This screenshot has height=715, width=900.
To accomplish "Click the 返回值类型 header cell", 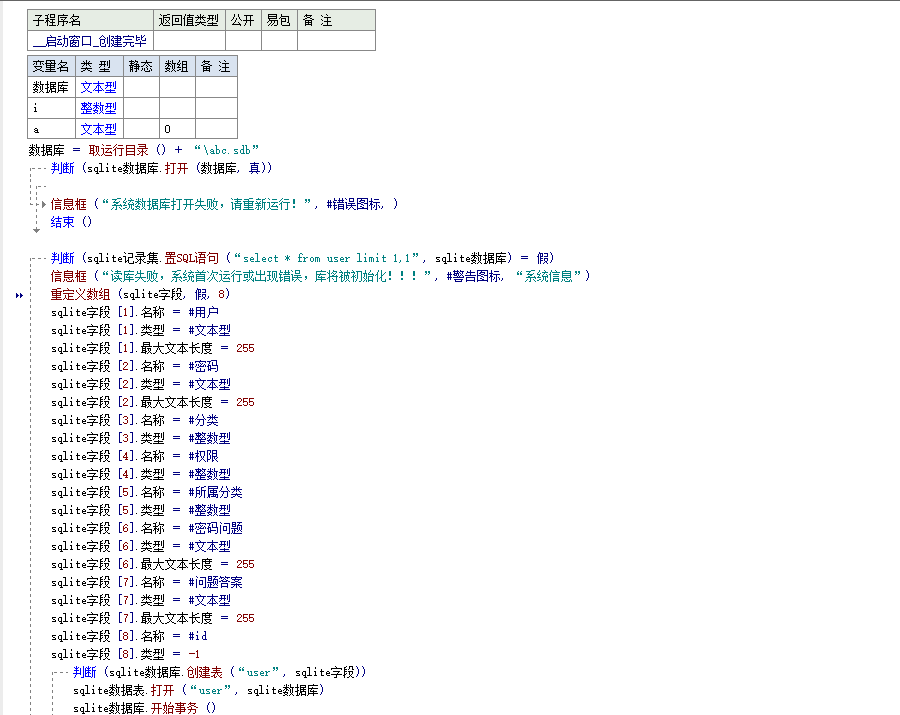I will [189, 20].
